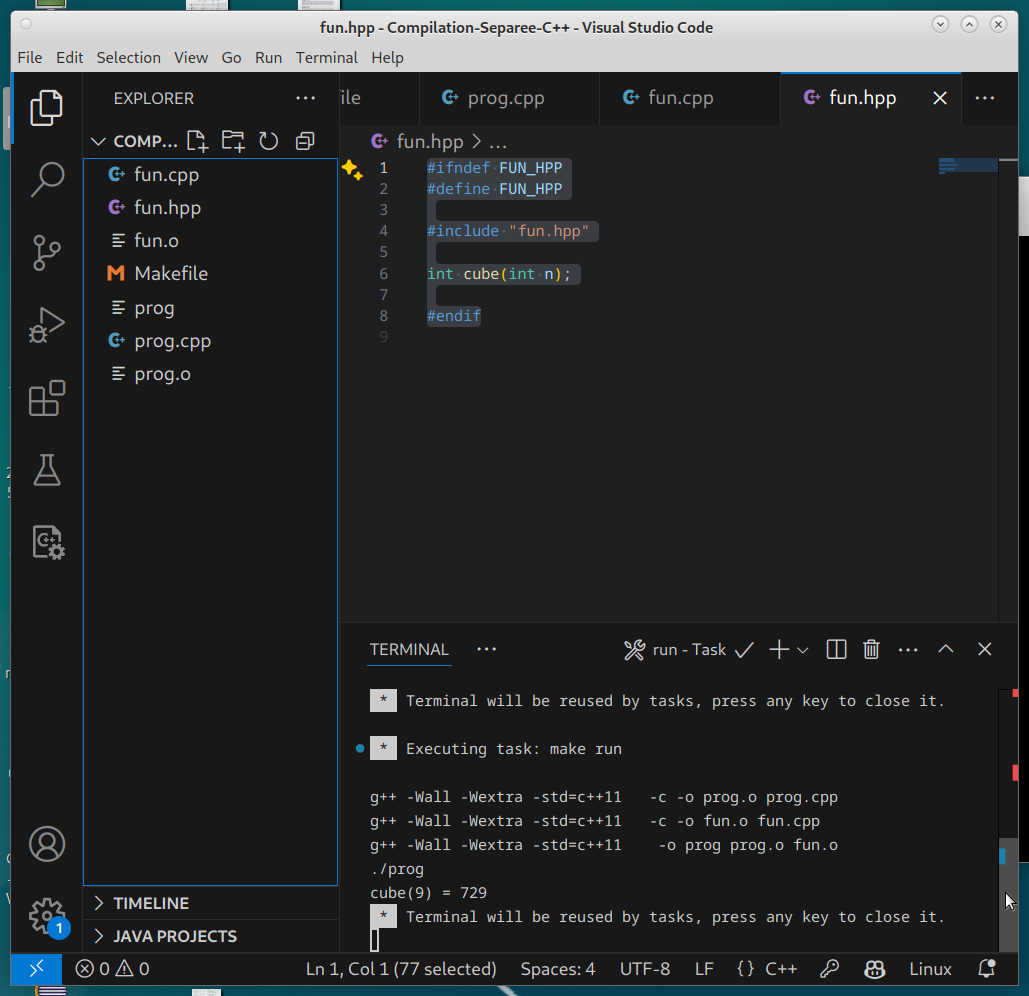1029x996 pixels.
Task: Change indentation via Spaces: 4
Action: pyautogui.click(x=558, y=968)
